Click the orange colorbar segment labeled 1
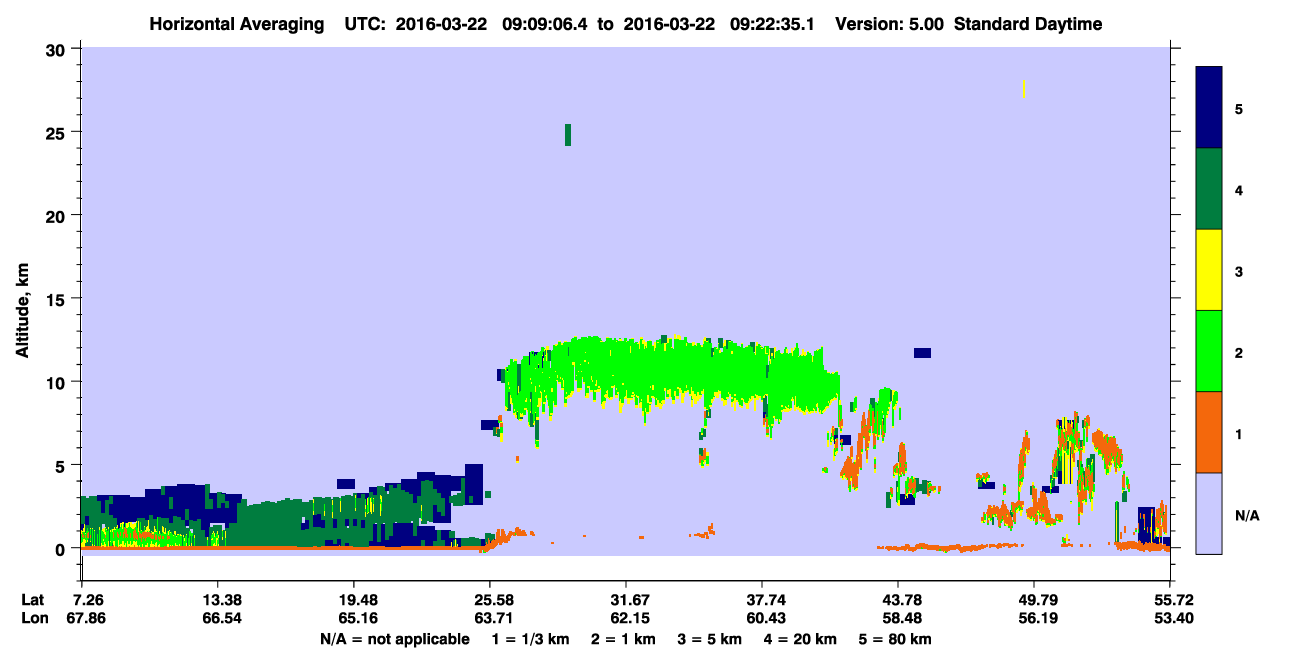This screenshot has height=667, width=1300. tap(1209, 432)
